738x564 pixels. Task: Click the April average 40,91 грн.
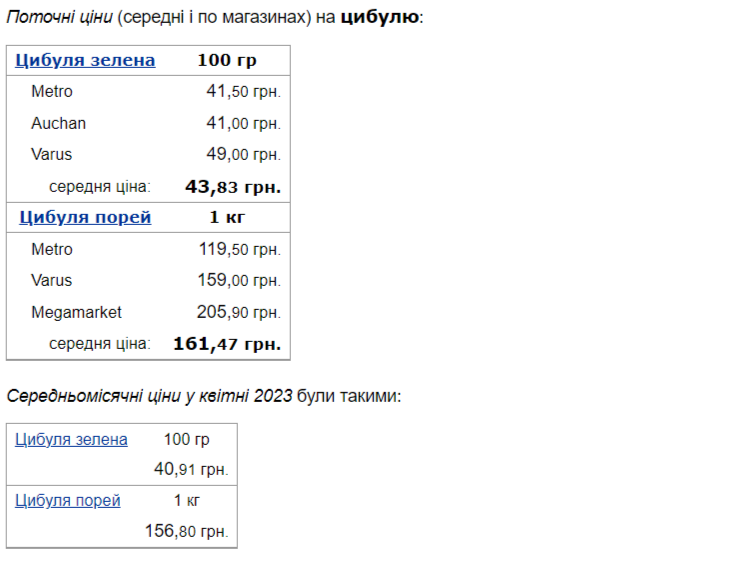[191, 468]
